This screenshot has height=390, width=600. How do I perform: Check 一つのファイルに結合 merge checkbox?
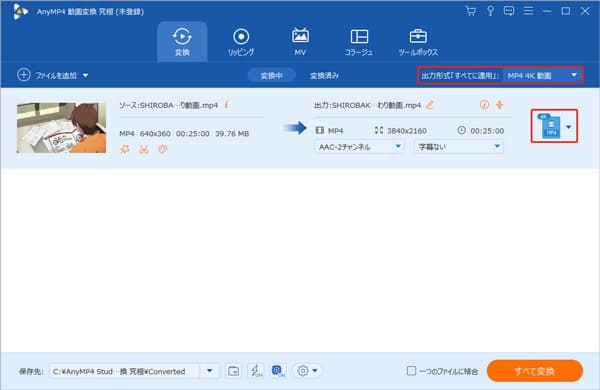point(411,371)
